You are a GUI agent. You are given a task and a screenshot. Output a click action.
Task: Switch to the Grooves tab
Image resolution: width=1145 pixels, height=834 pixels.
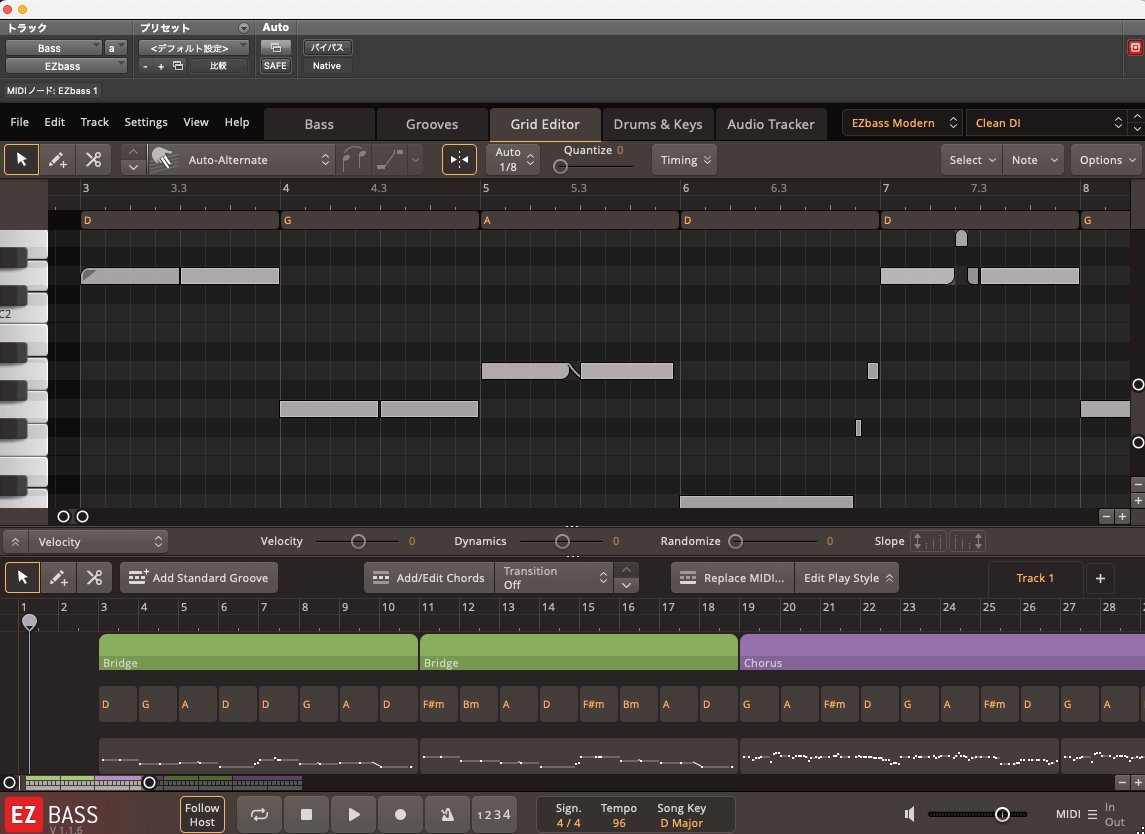coord(432,124)
